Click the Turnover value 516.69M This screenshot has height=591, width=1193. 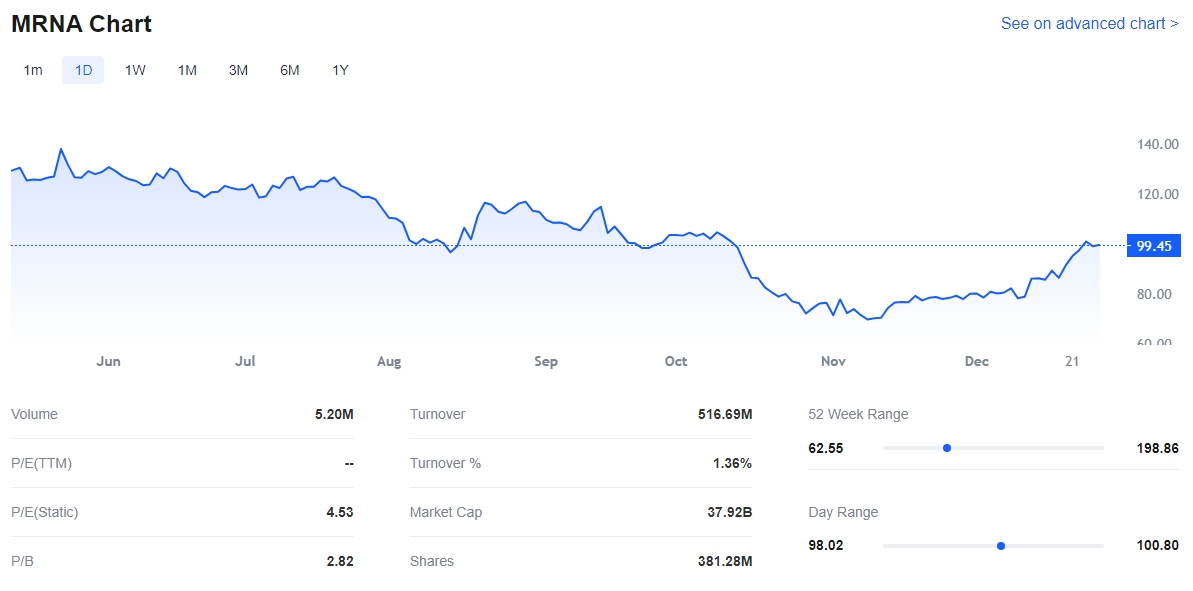tap(724, 414)
